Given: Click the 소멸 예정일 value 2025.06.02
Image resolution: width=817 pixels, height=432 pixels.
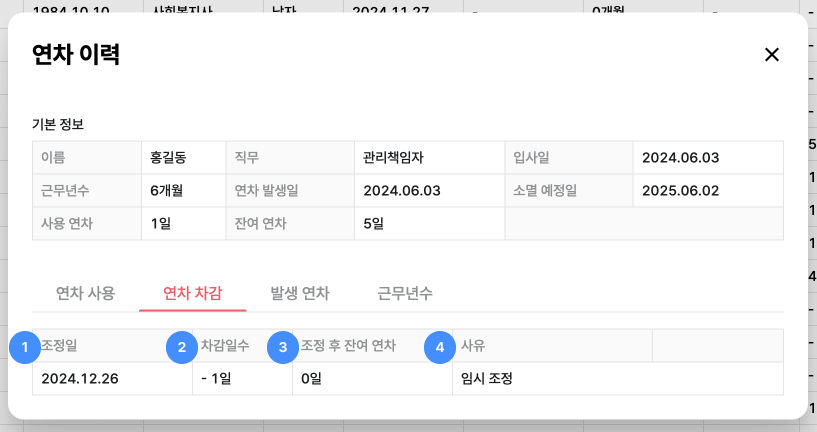Looking at the screenshot, I should (680, 190).
